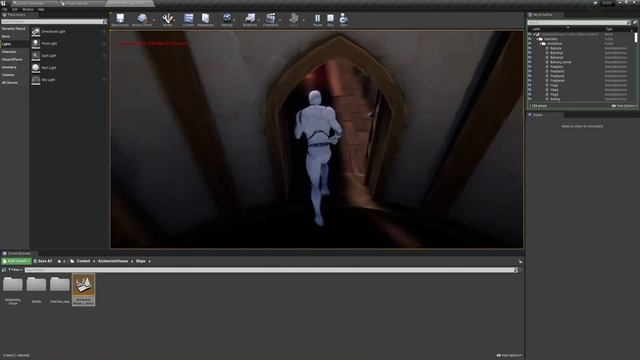Open the File menu
640x360 pixels.
(4, 9)
